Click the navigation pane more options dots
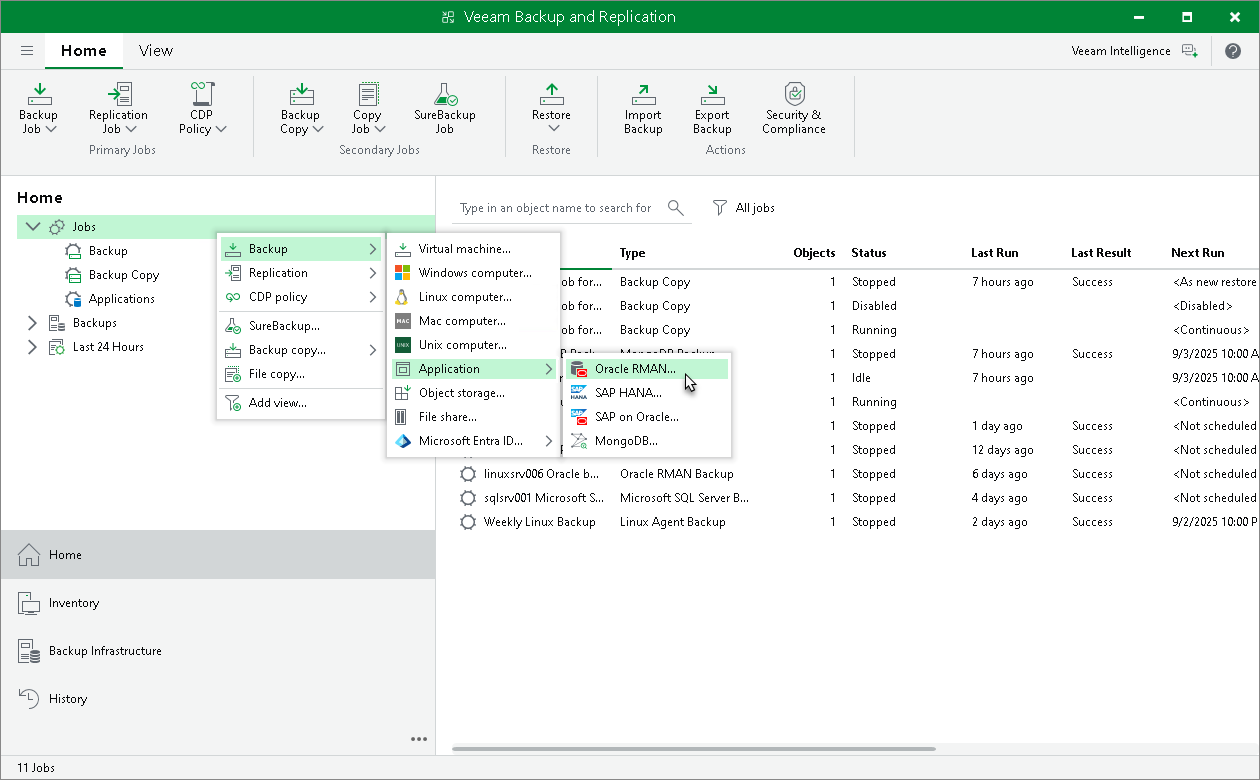Image resolution: width=1260 pixels, height=780 pixels. point(419,740)
